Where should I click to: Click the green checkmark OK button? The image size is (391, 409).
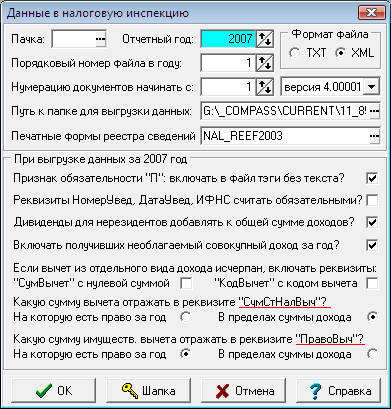[x=53, y=390]
